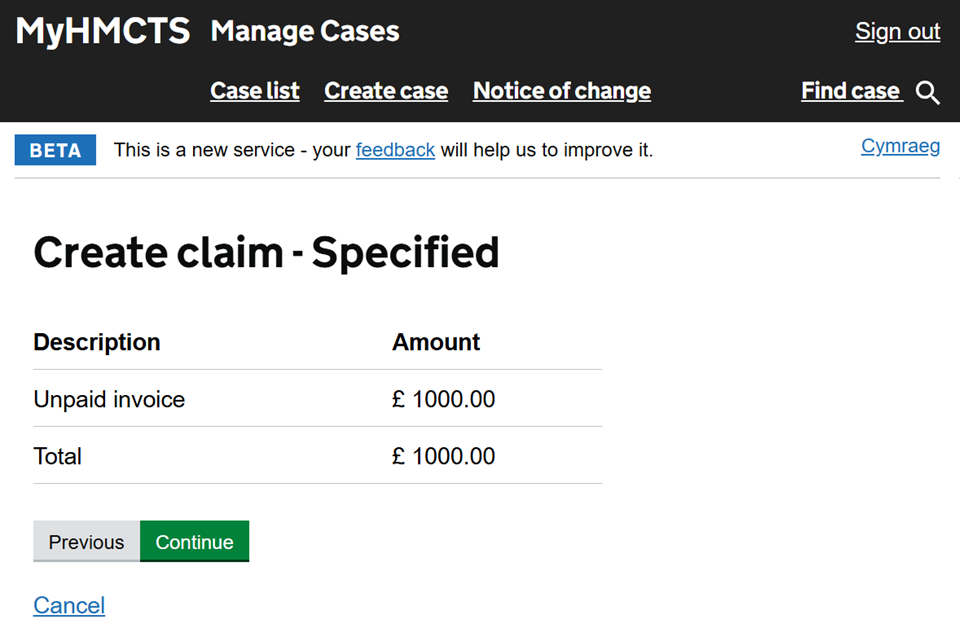Click the Description column header
The height and width of the screenshot is (640, 960).
pyautogui.click(x=97, y=342)
